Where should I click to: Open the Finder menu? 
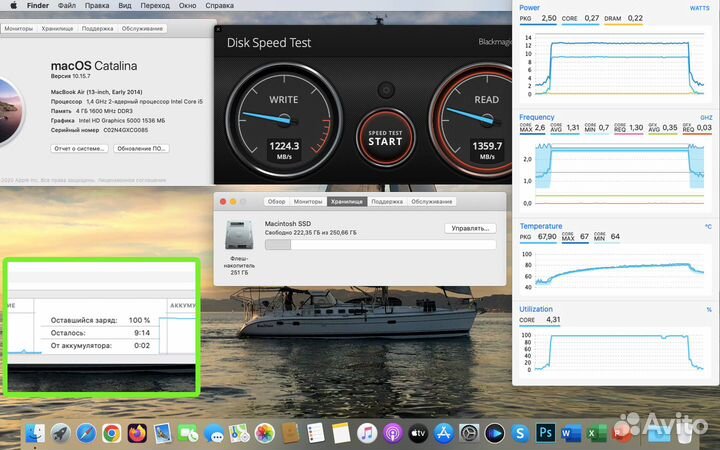tap(38, 6)
